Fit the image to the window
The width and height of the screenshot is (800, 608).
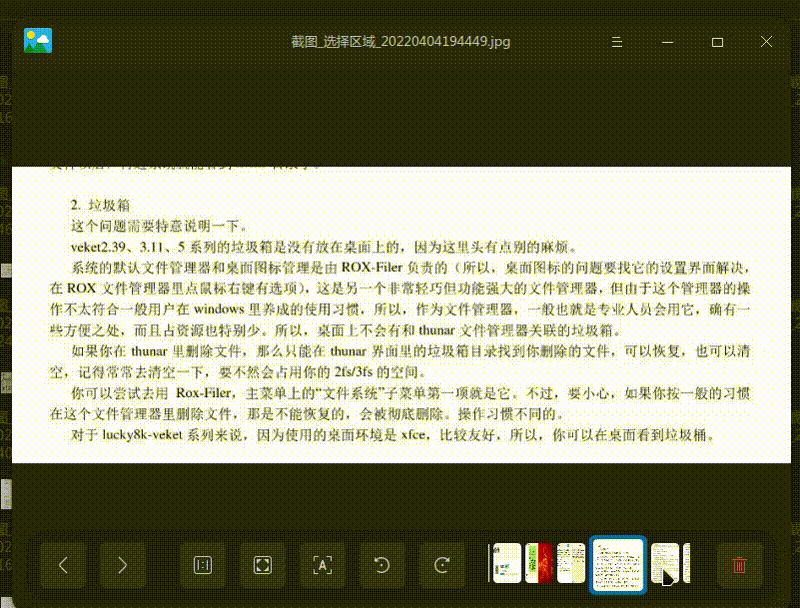pos(262,565)
